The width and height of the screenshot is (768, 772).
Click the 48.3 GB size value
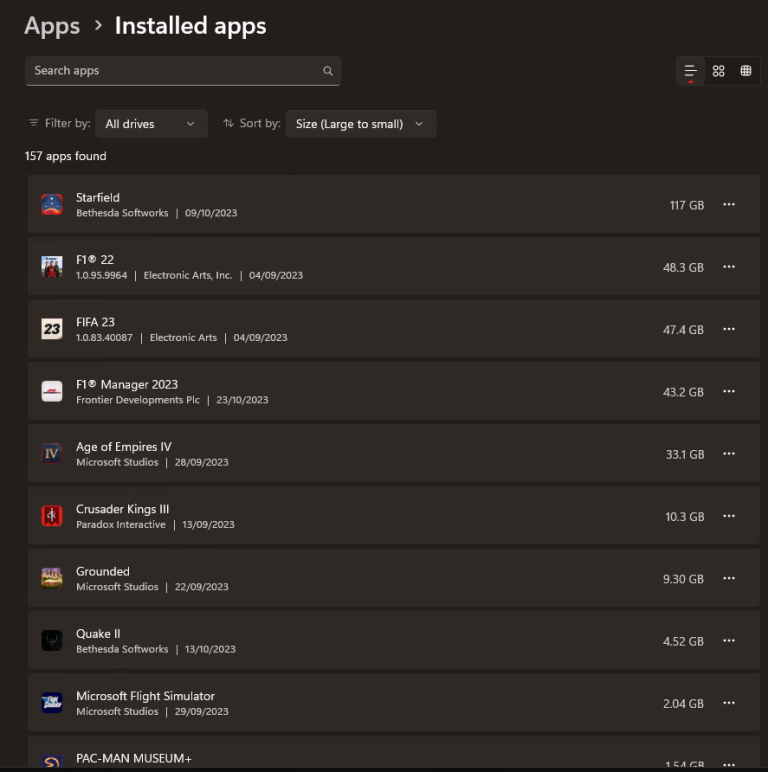tap(683, 267)
